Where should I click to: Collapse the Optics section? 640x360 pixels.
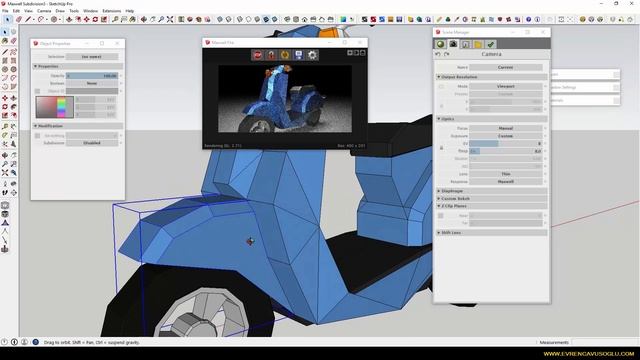[491, 119]
